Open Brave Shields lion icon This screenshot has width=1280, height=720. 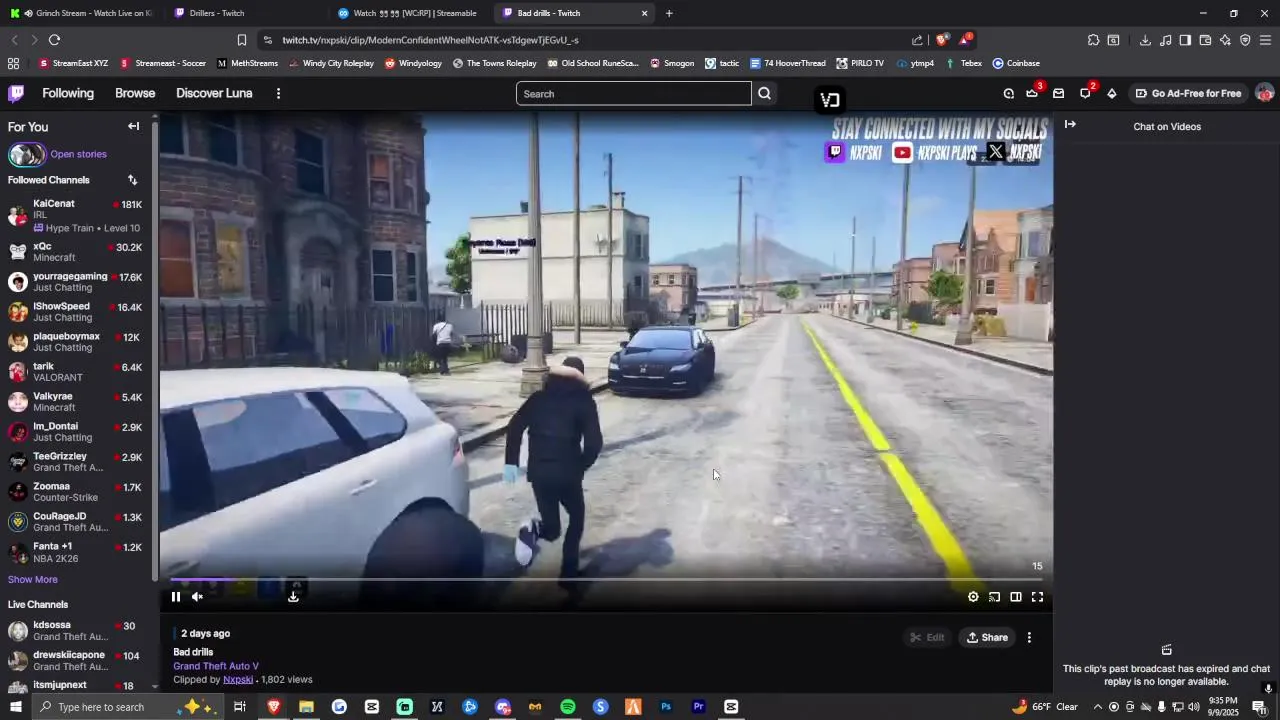pos(942,40)
